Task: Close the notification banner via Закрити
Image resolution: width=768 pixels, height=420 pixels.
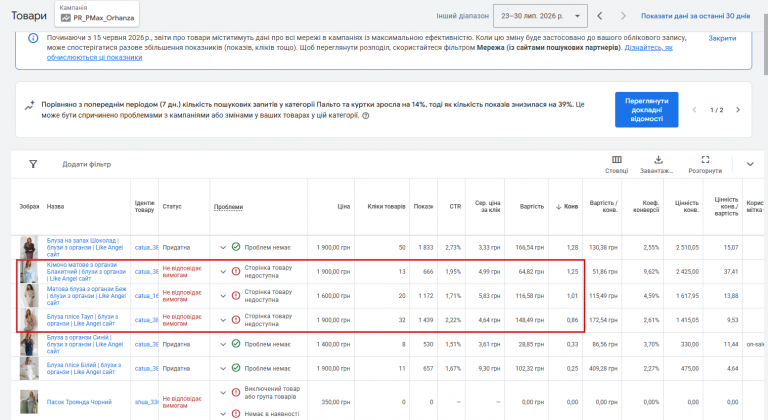Action: click(x=722, y=38)
